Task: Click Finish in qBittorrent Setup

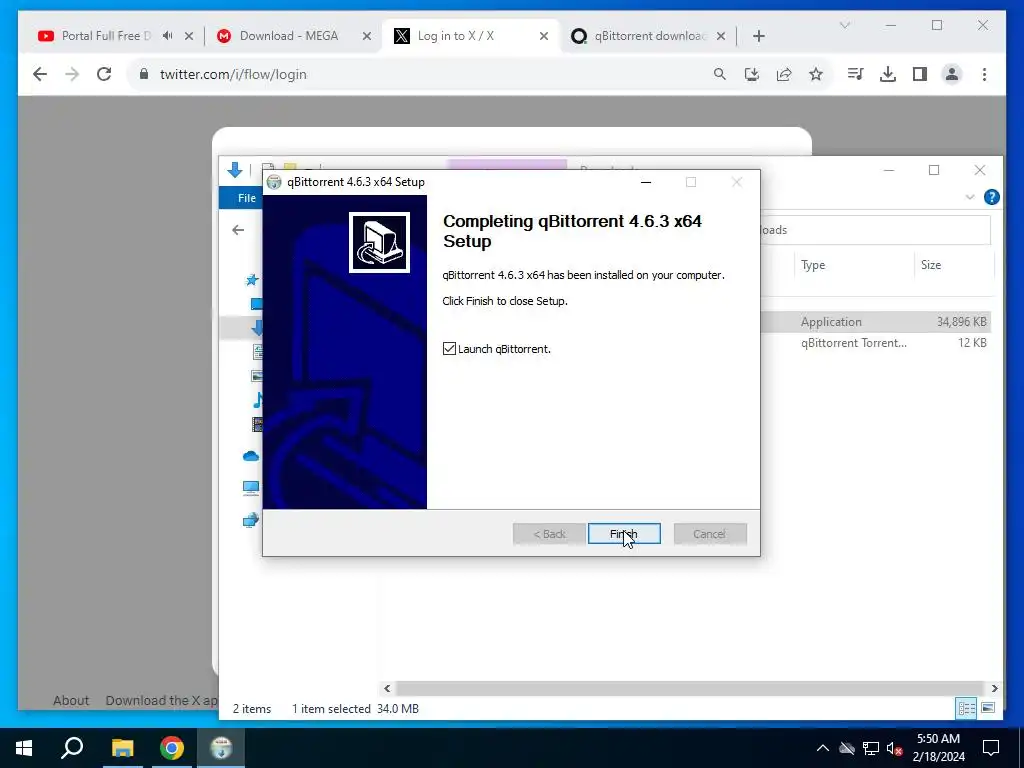Action: click(x=624, y=534)
